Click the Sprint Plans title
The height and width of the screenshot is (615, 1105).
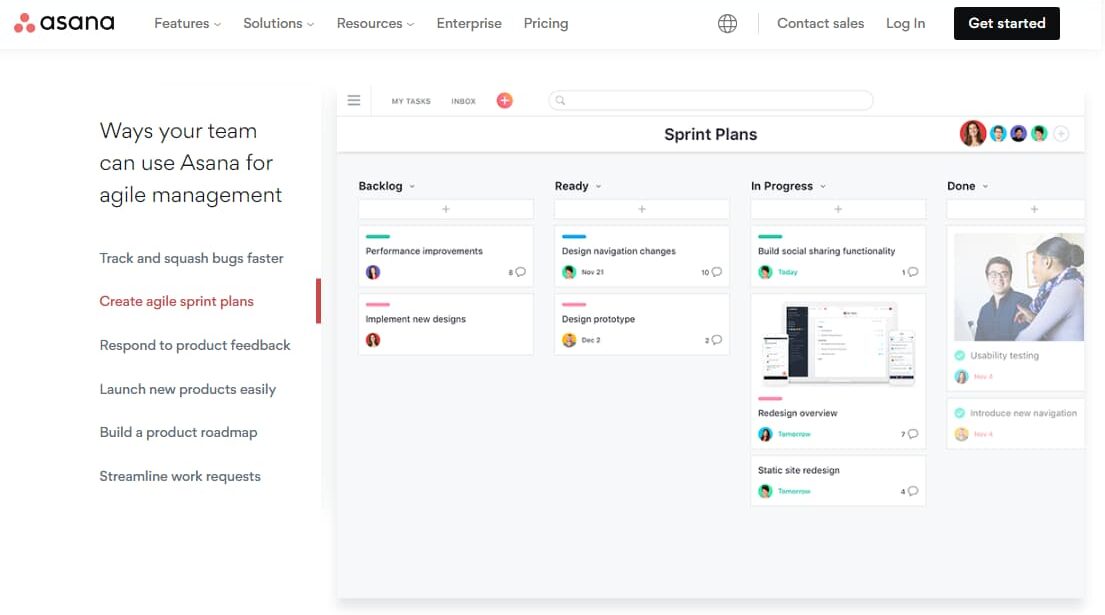click(x=710, y=135)
